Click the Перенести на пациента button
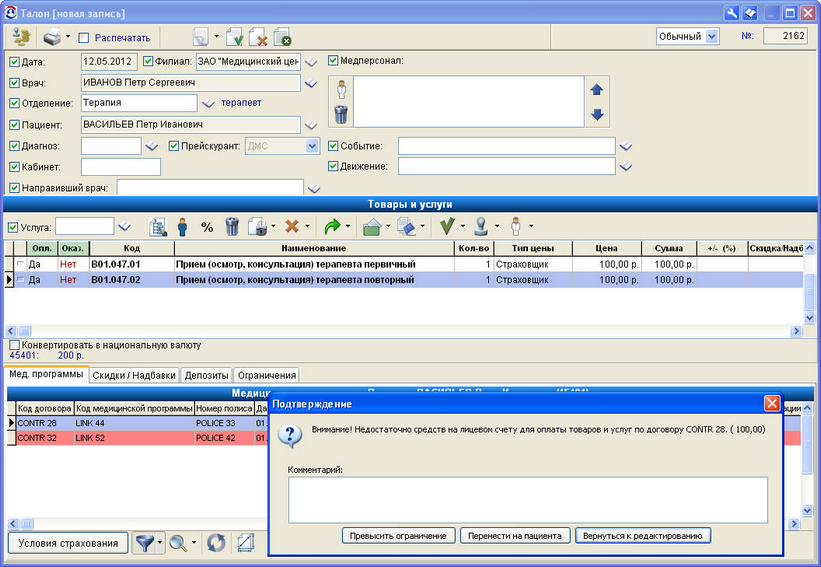This screenshot has width=821, height=567. (515, 536)
